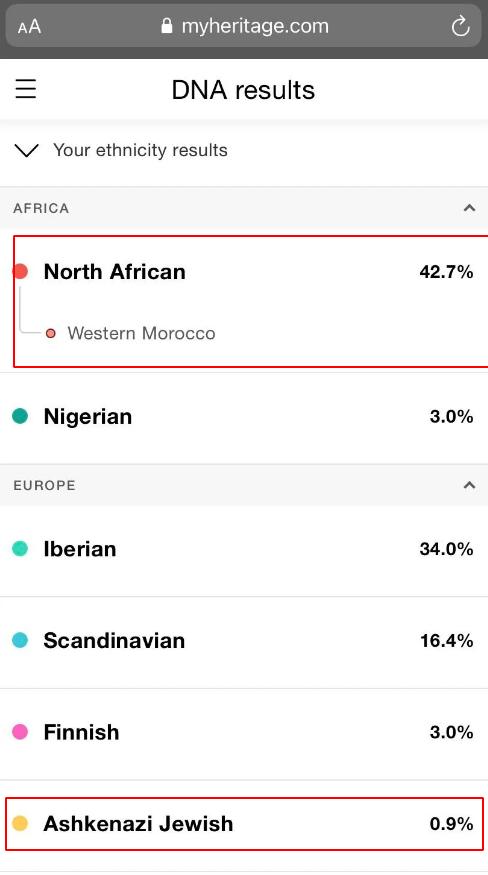Tap the Scandinavian 16.4% percentage
The image size is (488, 875).
pos(447,640)
